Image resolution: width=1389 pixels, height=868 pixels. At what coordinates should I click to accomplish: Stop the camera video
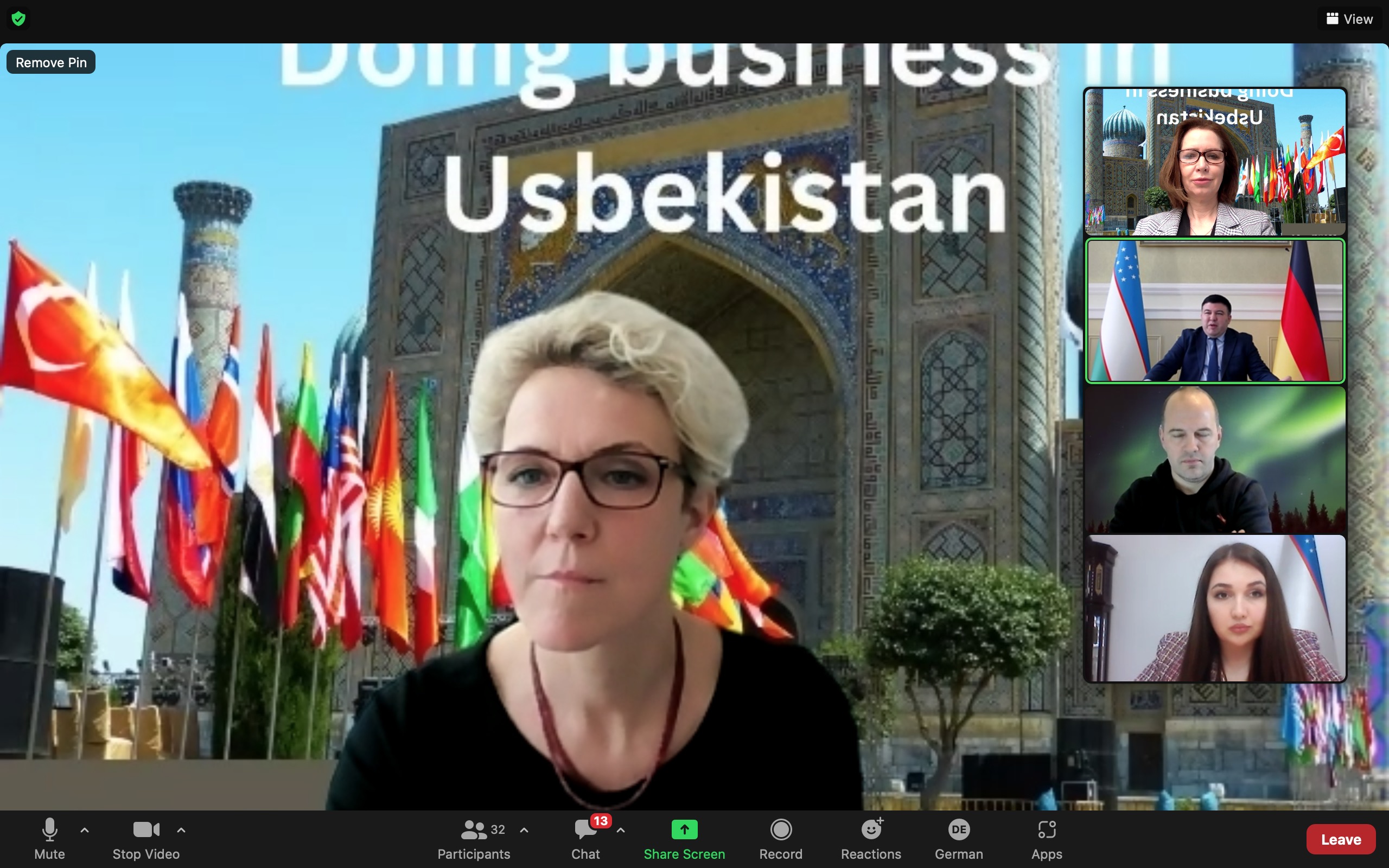146,839
